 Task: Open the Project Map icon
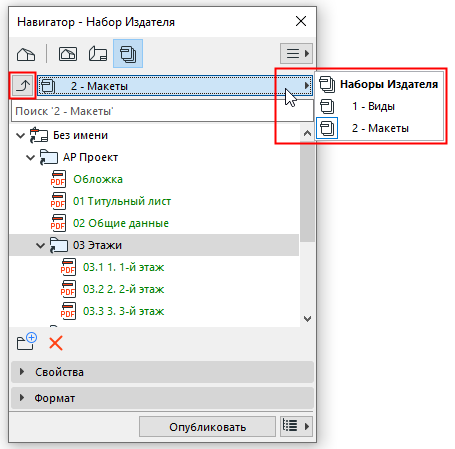[26, 54]
